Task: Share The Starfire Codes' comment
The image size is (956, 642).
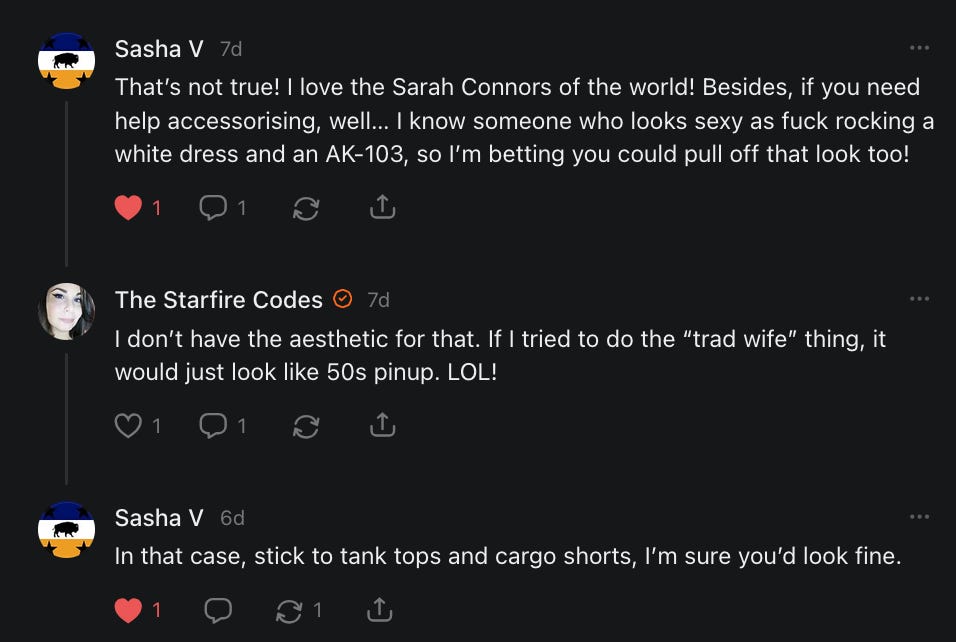Action: pos(382,426)
